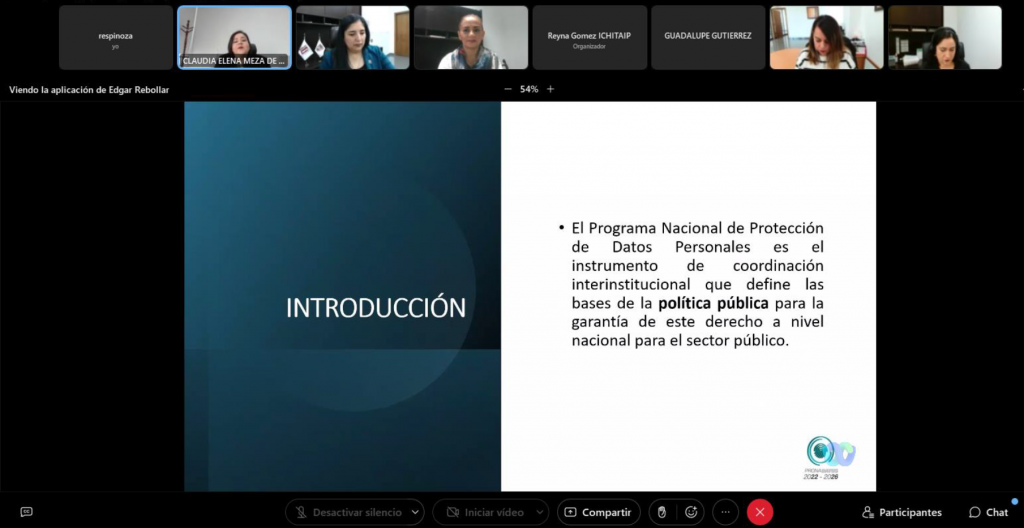1024x528 pixels.
Task: Select the respinoza participant tile
Action: [116, 37]
